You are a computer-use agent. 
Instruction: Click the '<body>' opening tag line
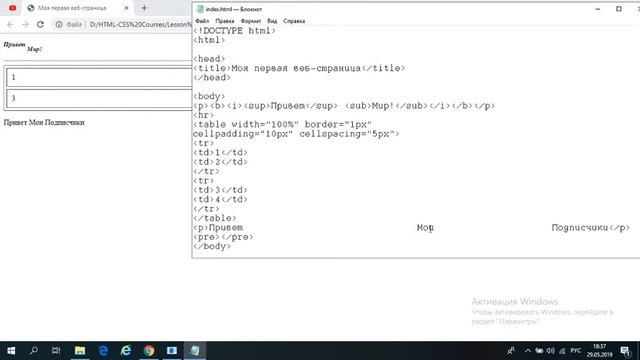[x=209, y=96]
